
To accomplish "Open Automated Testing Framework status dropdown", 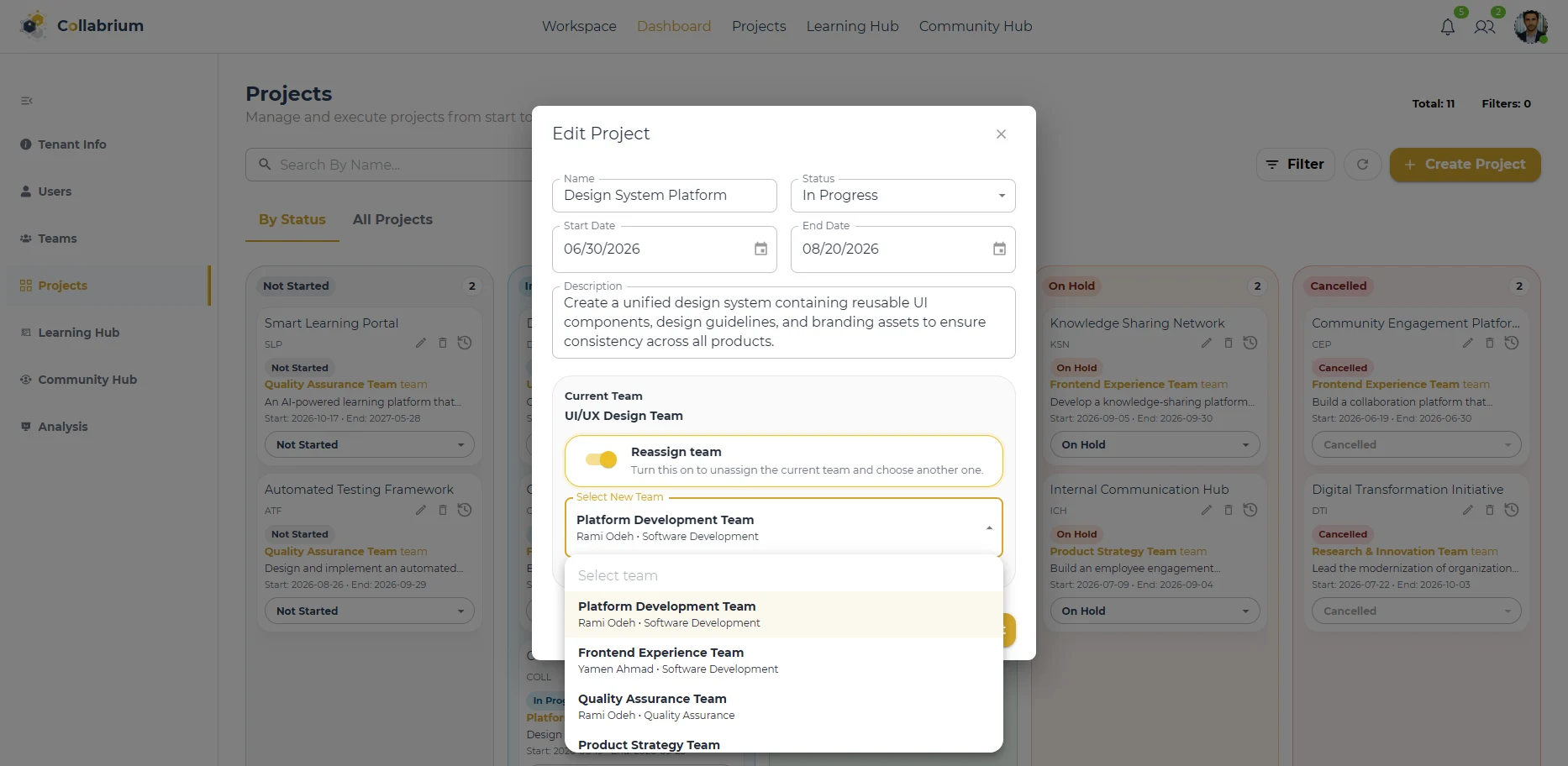I will 370,611.
